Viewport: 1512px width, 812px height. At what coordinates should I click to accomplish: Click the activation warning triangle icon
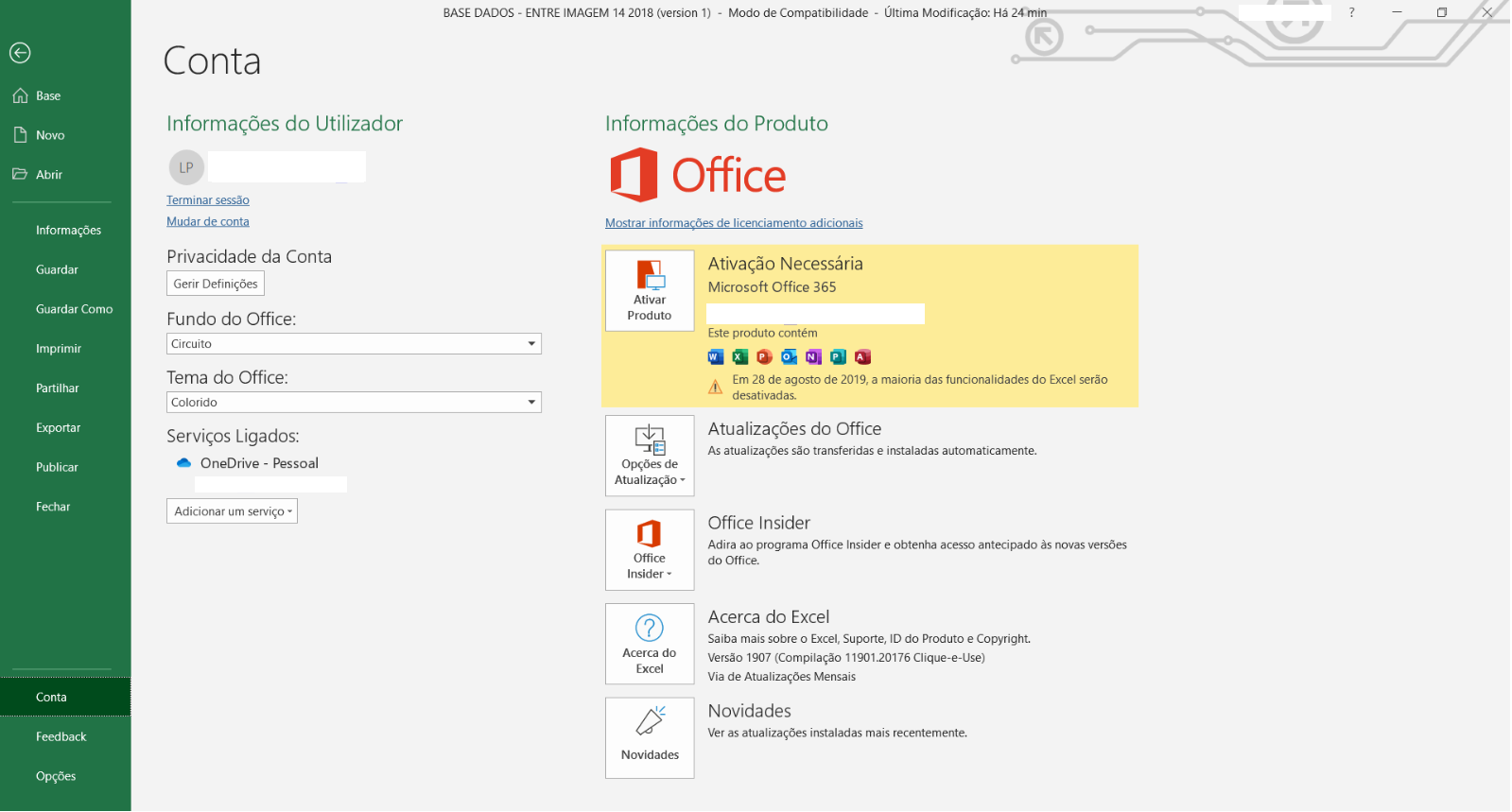click(716, 387)
